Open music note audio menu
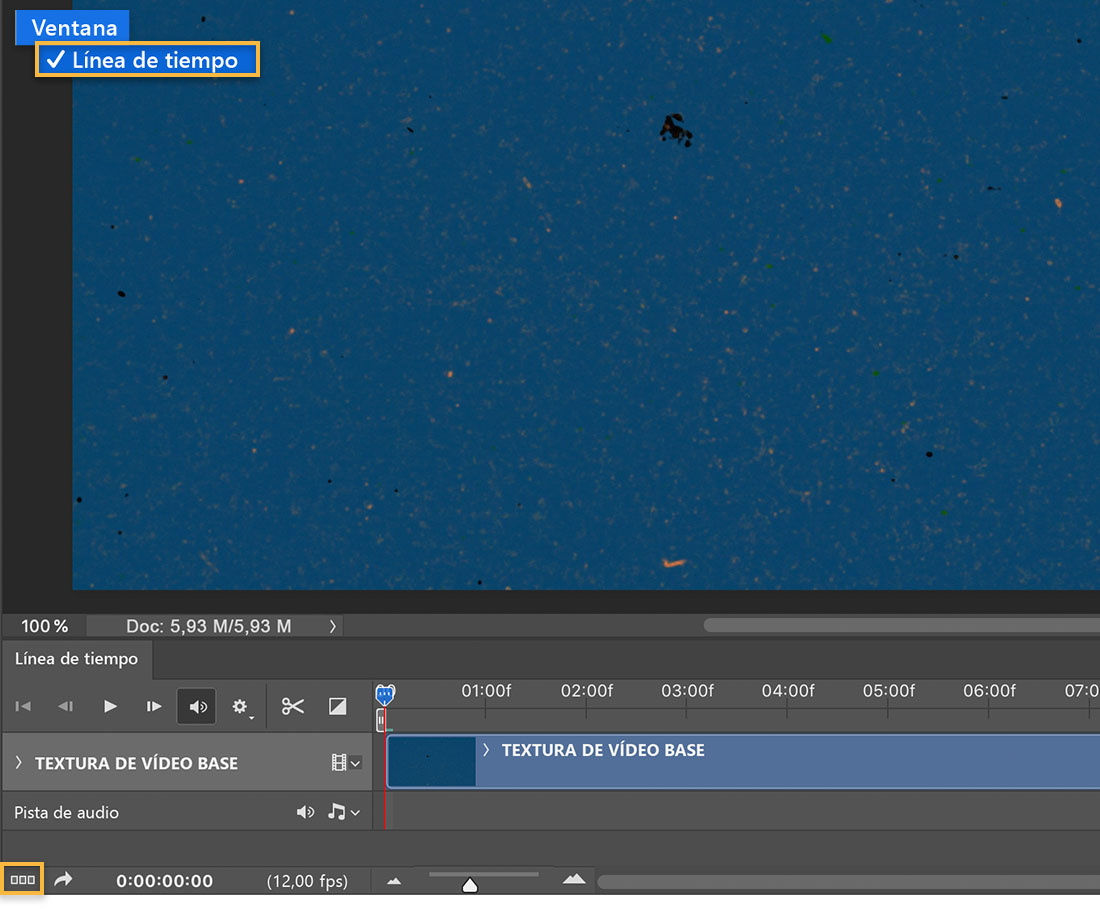The height and width of the screenshot is (909, 1100). 344,812
